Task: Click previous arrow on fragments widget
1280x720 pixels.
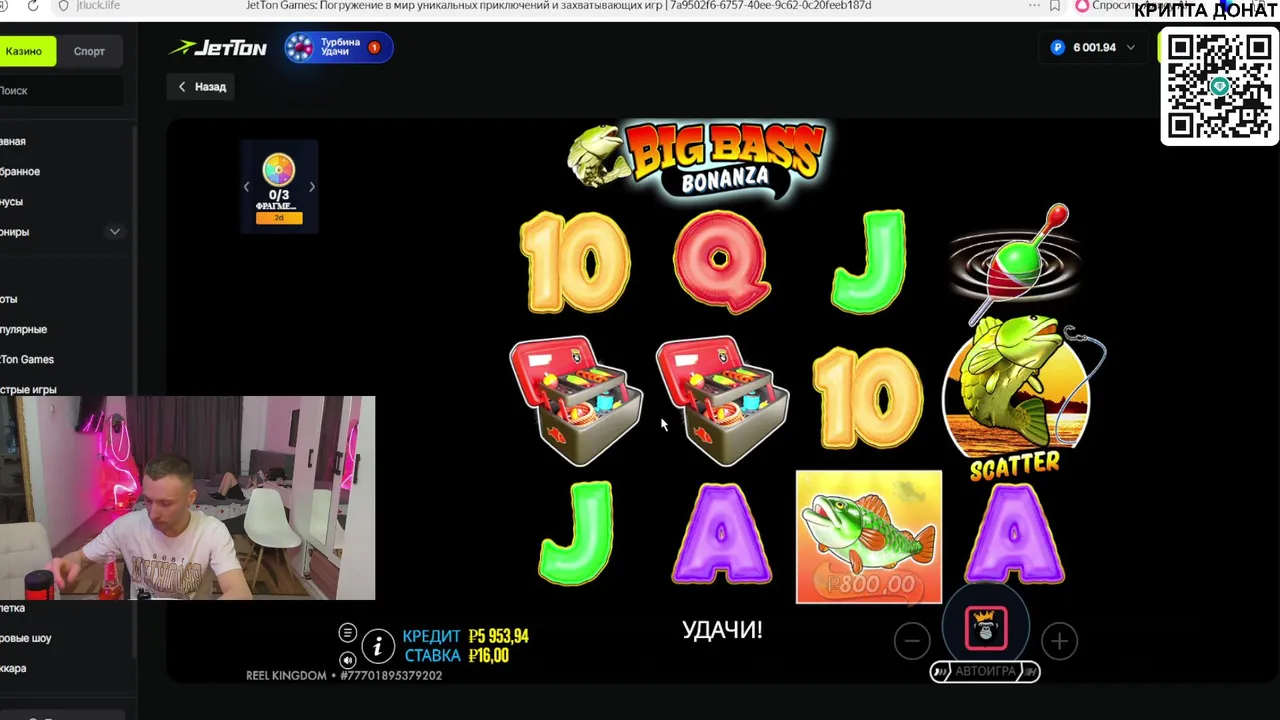Action: (x=247, y=187)
